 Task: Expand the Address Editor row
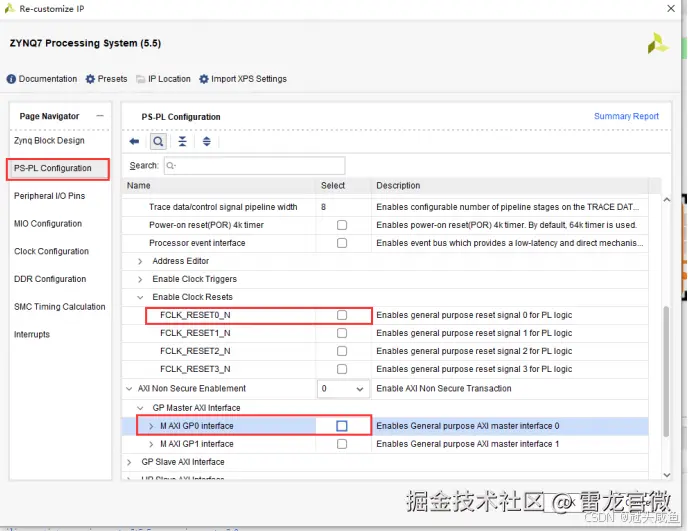pos(140,262)
